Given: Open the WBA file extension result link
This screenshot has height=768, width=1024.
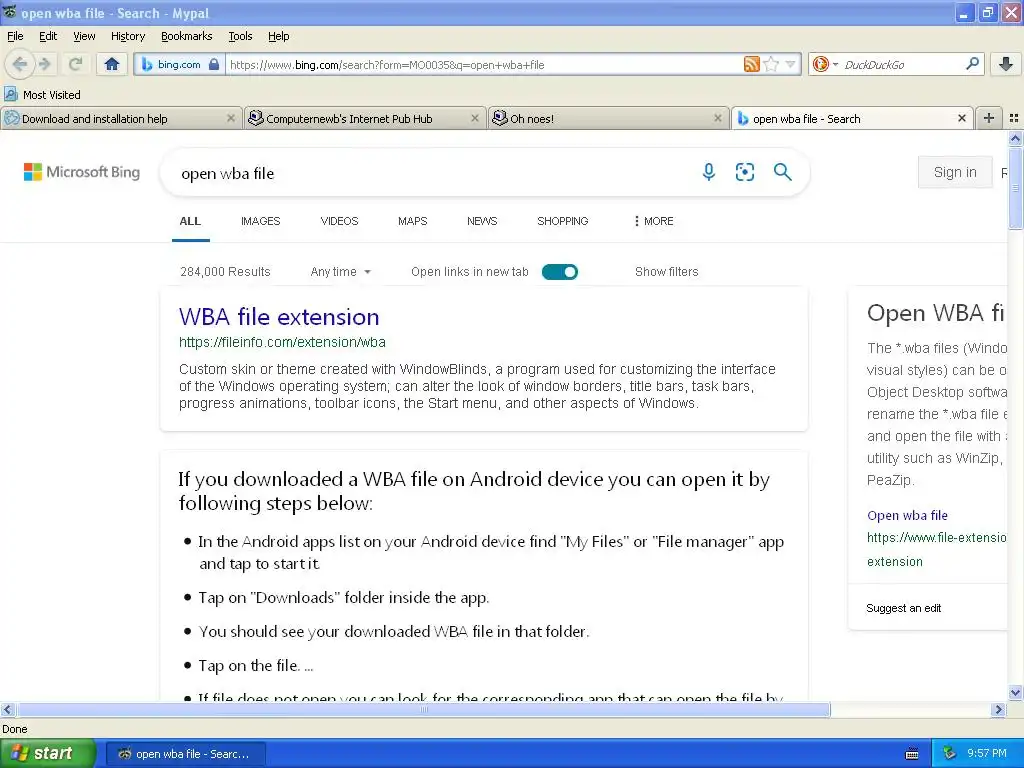Looking at the screenshot, I should point(279,317).
